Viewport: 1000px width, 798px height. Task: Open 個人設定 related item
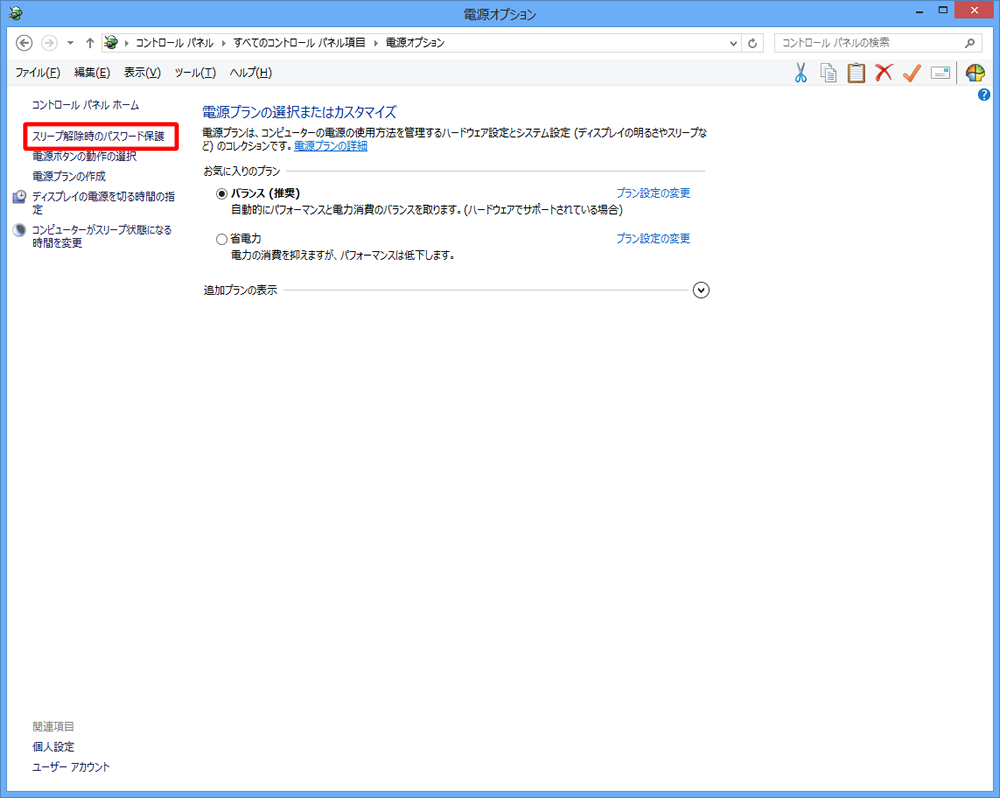(53, 747)
